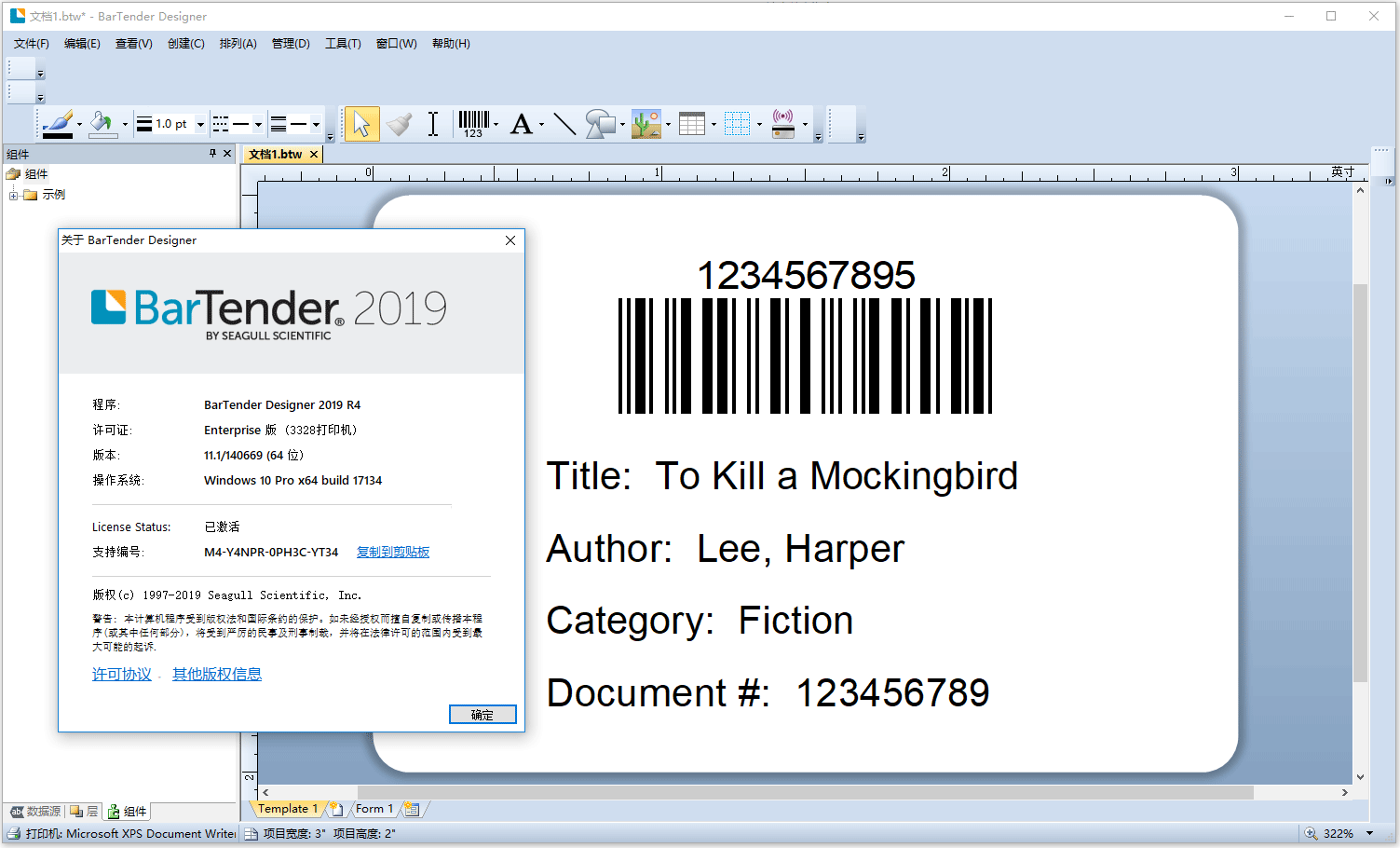Select the picture insertion tool

pos(646,124)
